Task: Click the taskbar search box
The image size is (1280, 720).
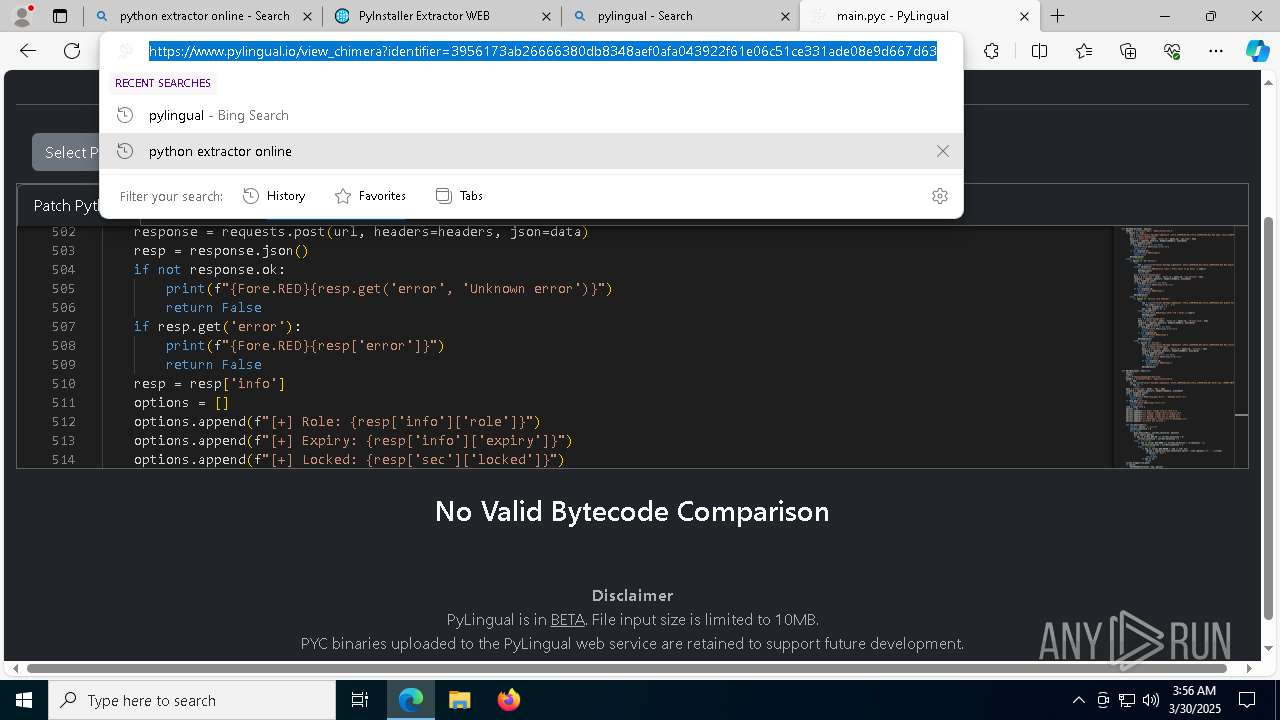Action: (192, 700)
